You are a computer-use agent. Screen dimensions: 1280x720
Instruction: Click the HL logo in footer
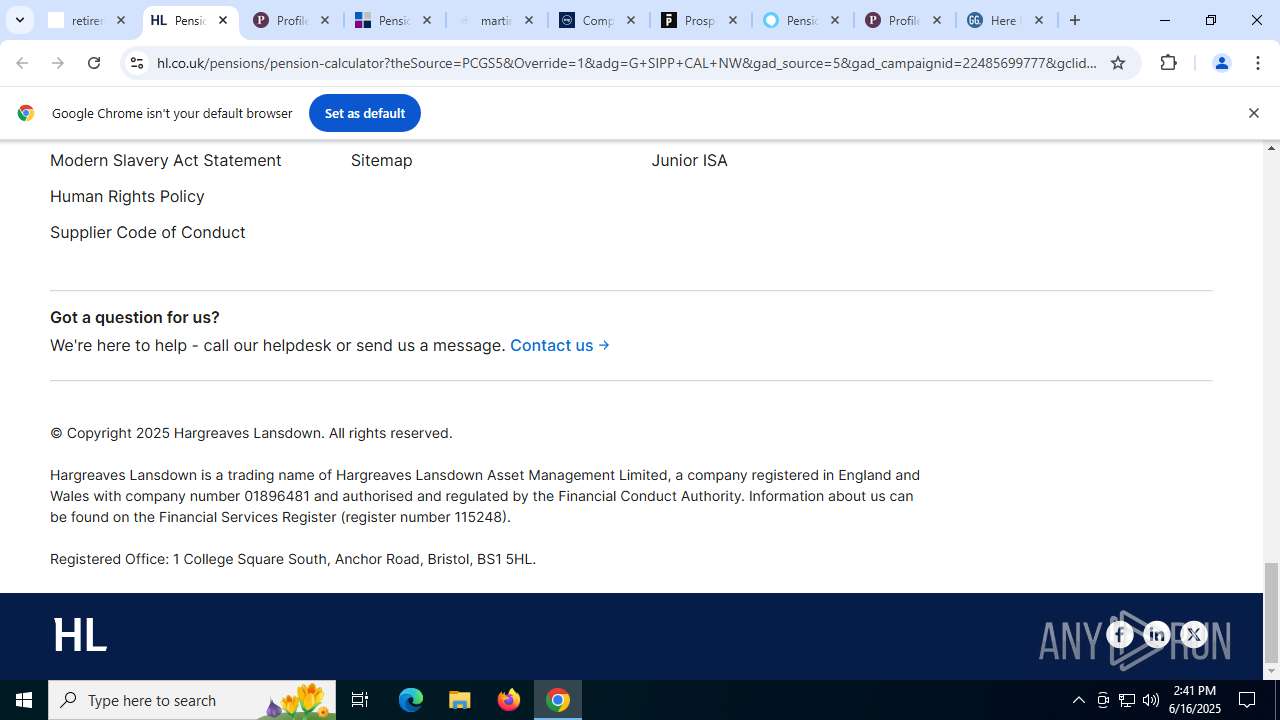(80, 635)
